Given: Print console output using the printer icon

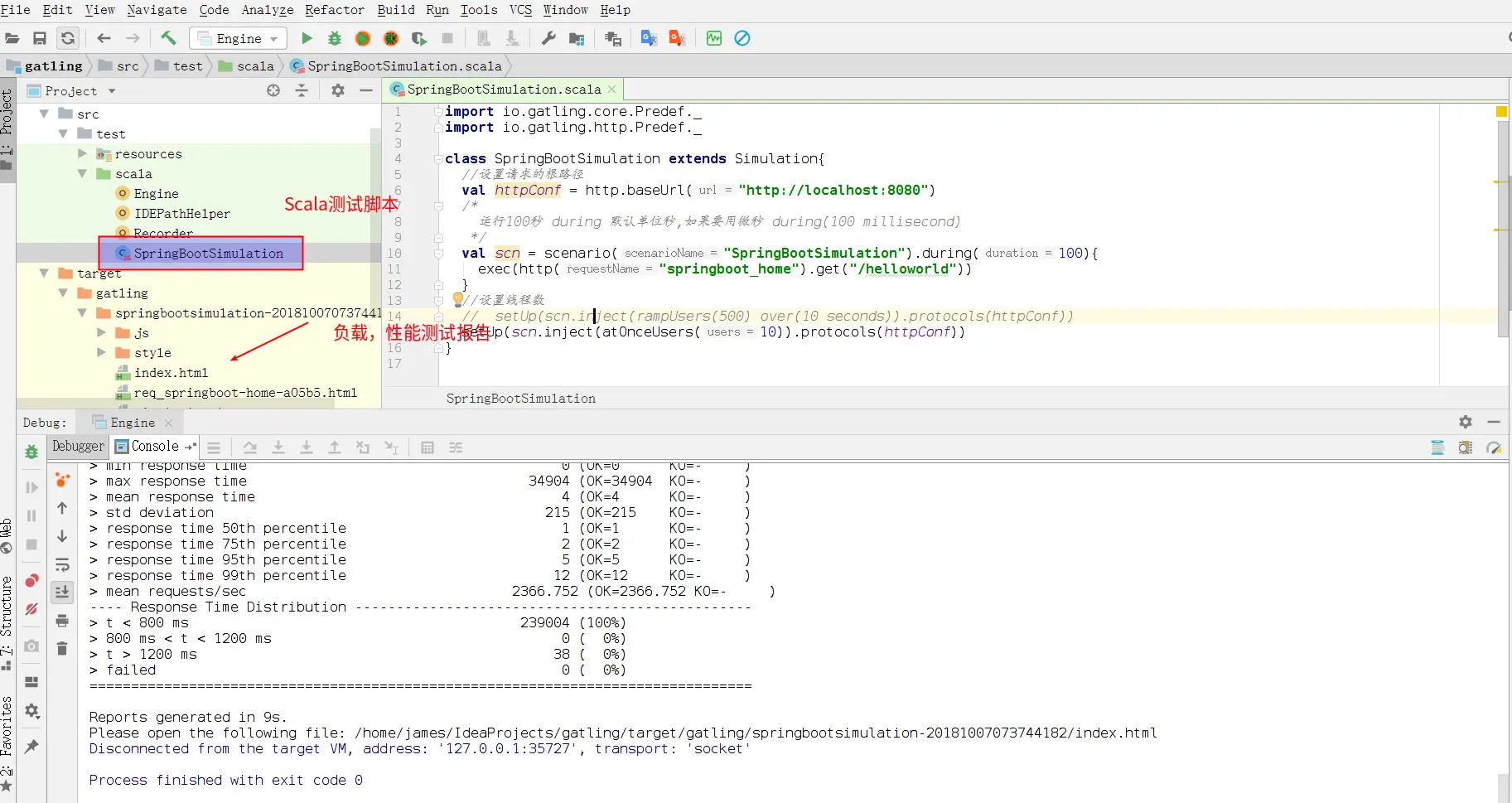Looking at the screenshot, I should pos(62,620).
